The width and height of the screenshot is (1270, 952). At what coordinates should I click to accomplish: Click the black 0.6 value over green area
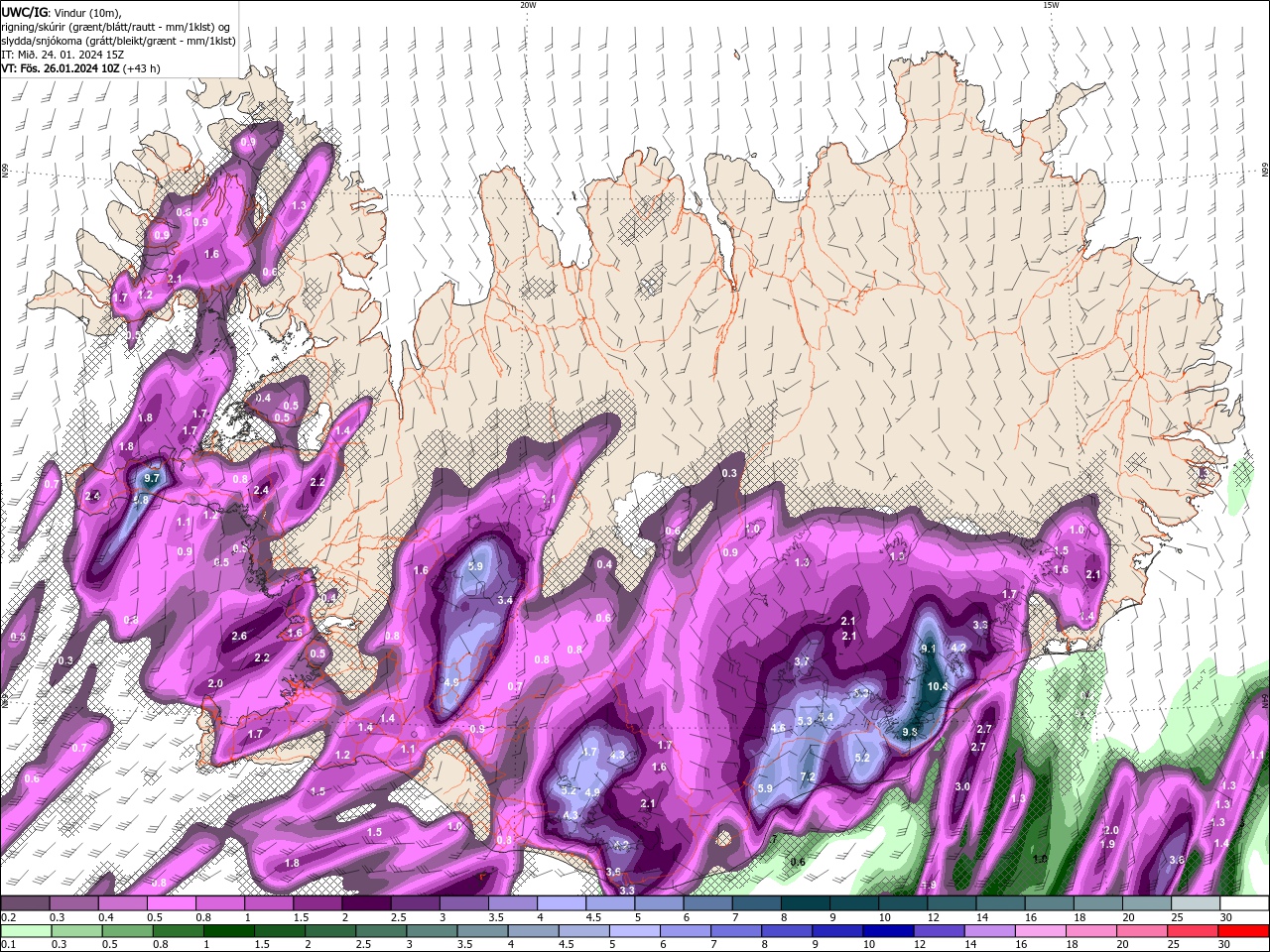point(797,863)
